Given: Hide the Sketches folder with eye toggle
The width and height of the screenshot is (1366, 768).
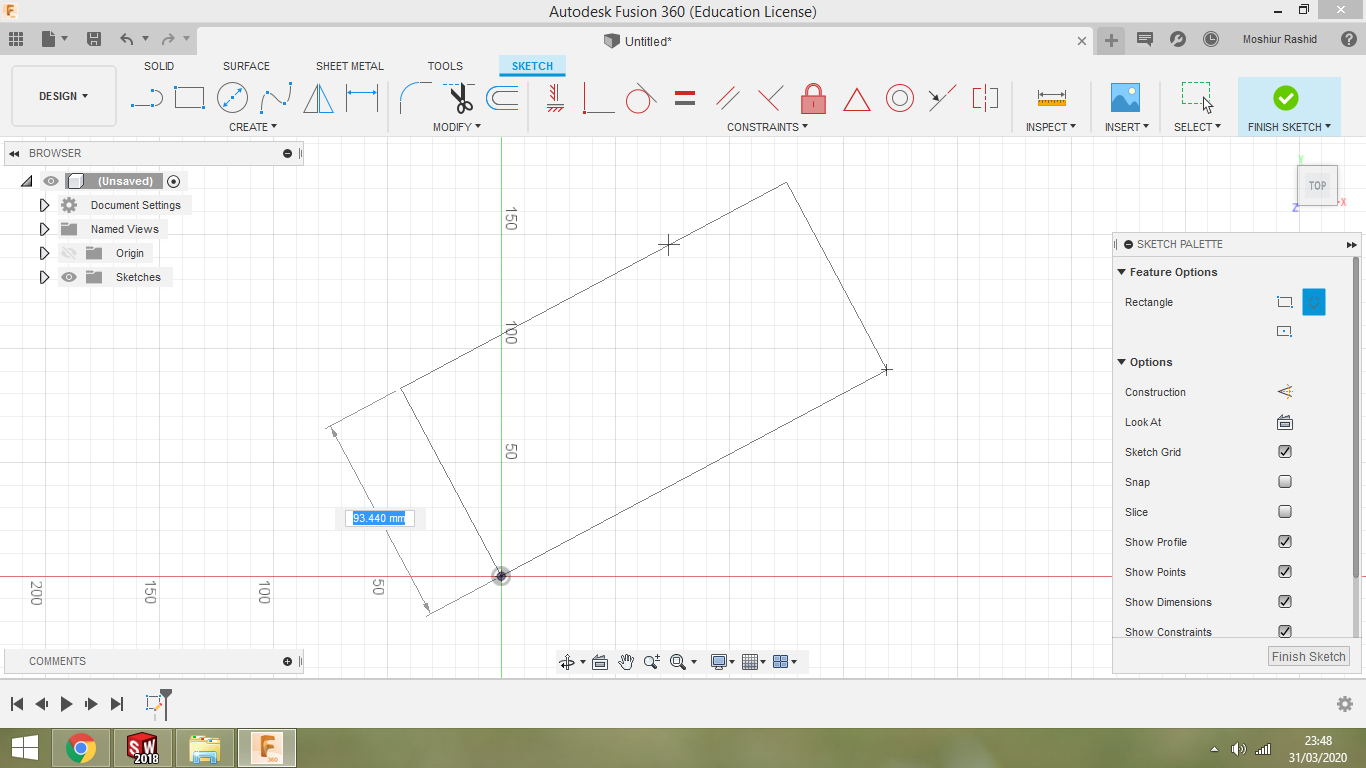Looking at the screenshot, I should [68, 277].
